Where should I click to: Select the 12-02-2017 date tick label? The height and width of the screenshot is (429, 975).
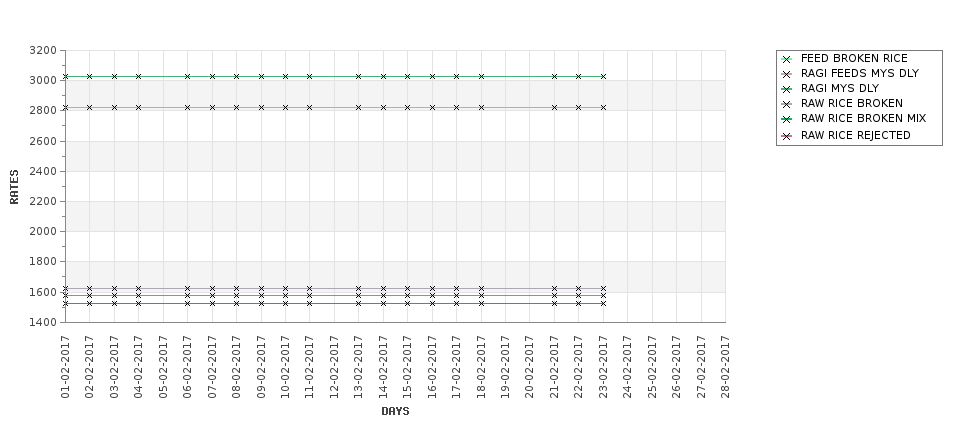(334, 365)
